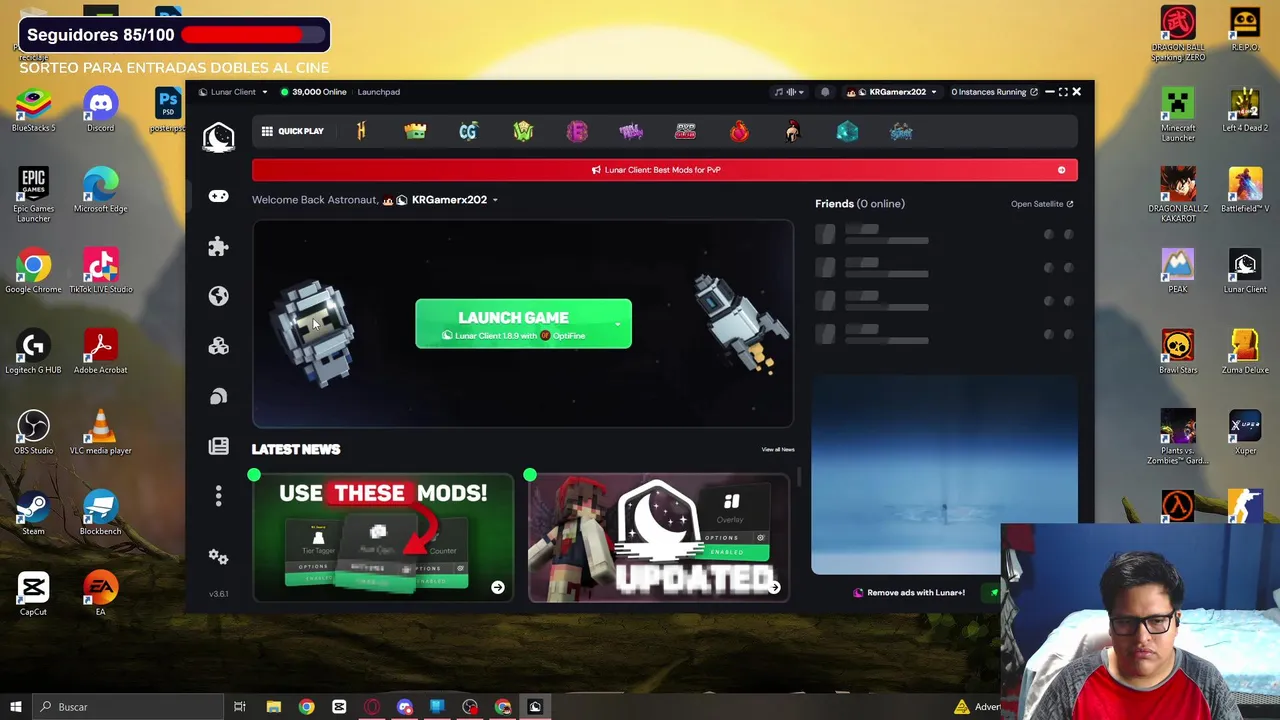Open Opera browser from taskbar
Screen dimensions: 1280x720
click(372, 707)
